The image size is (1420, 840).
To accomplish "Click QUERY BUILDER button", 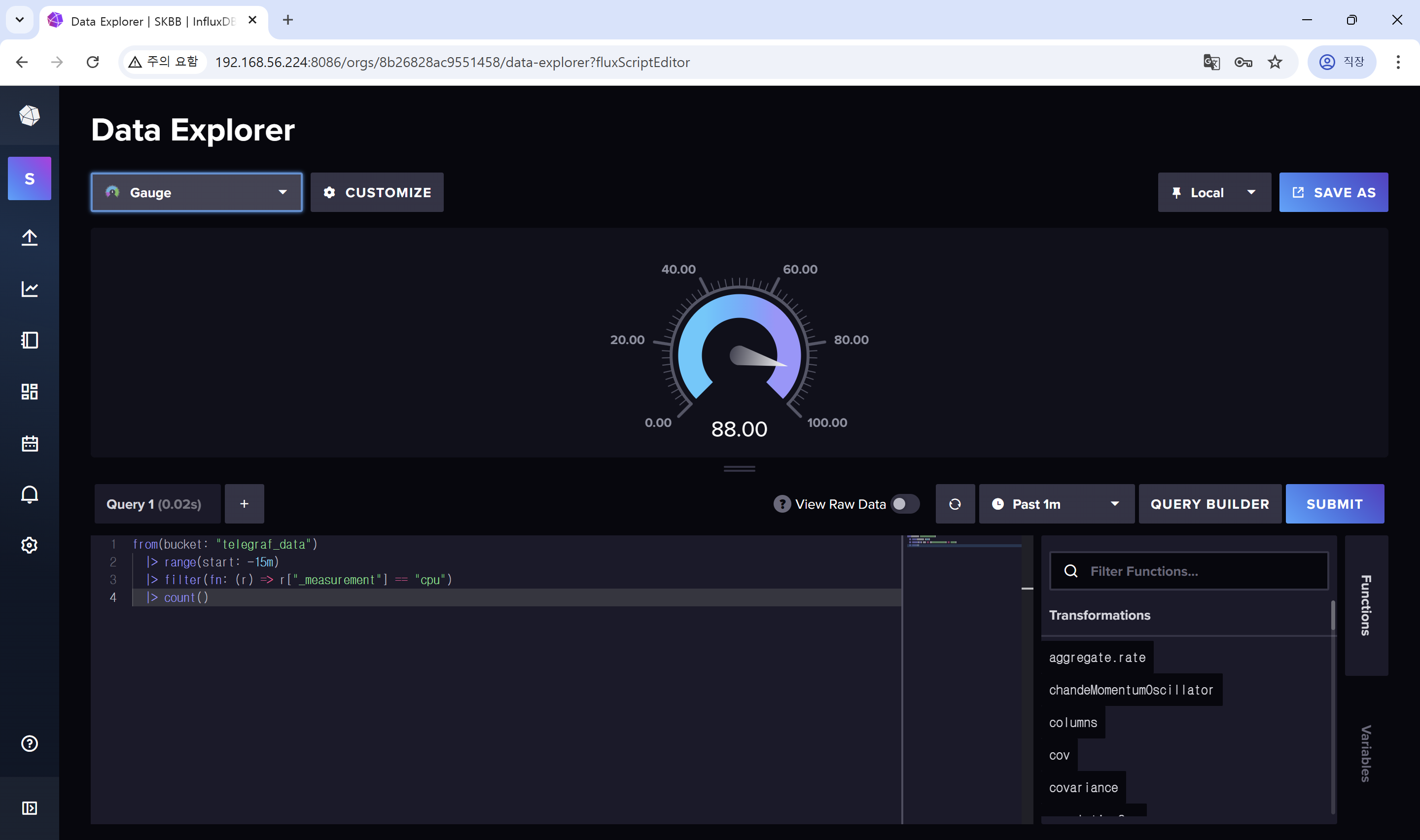I will (x=1209, y=504).
